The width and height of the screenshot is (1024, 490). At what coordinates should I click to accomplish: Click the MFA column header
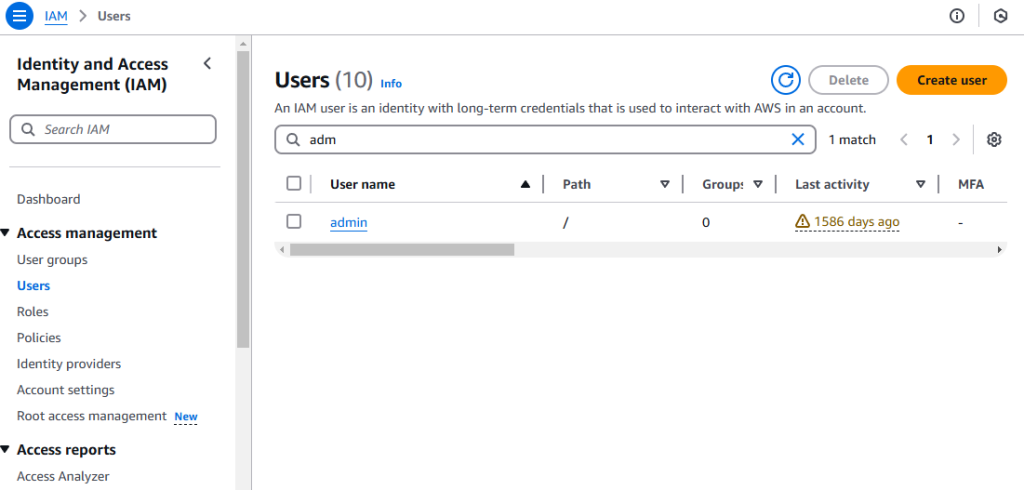971,184
